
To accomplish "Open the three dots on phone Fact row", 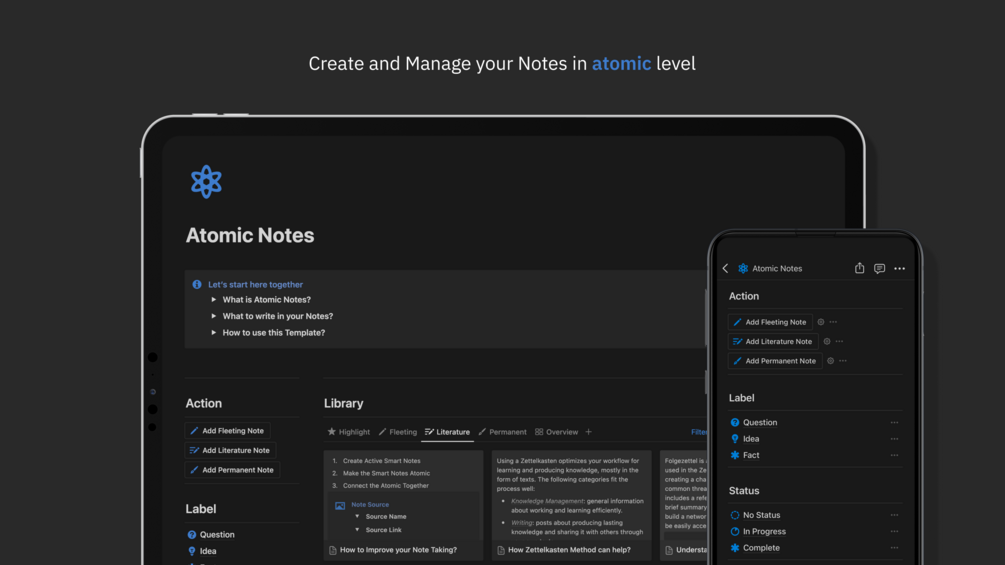I will 894,455.
